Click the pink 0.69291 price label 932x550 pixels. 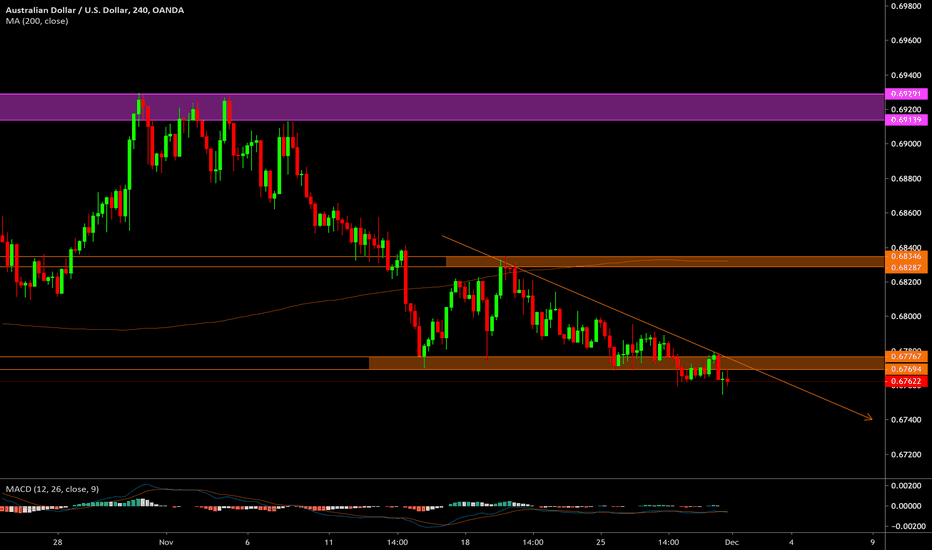(906, 94)
